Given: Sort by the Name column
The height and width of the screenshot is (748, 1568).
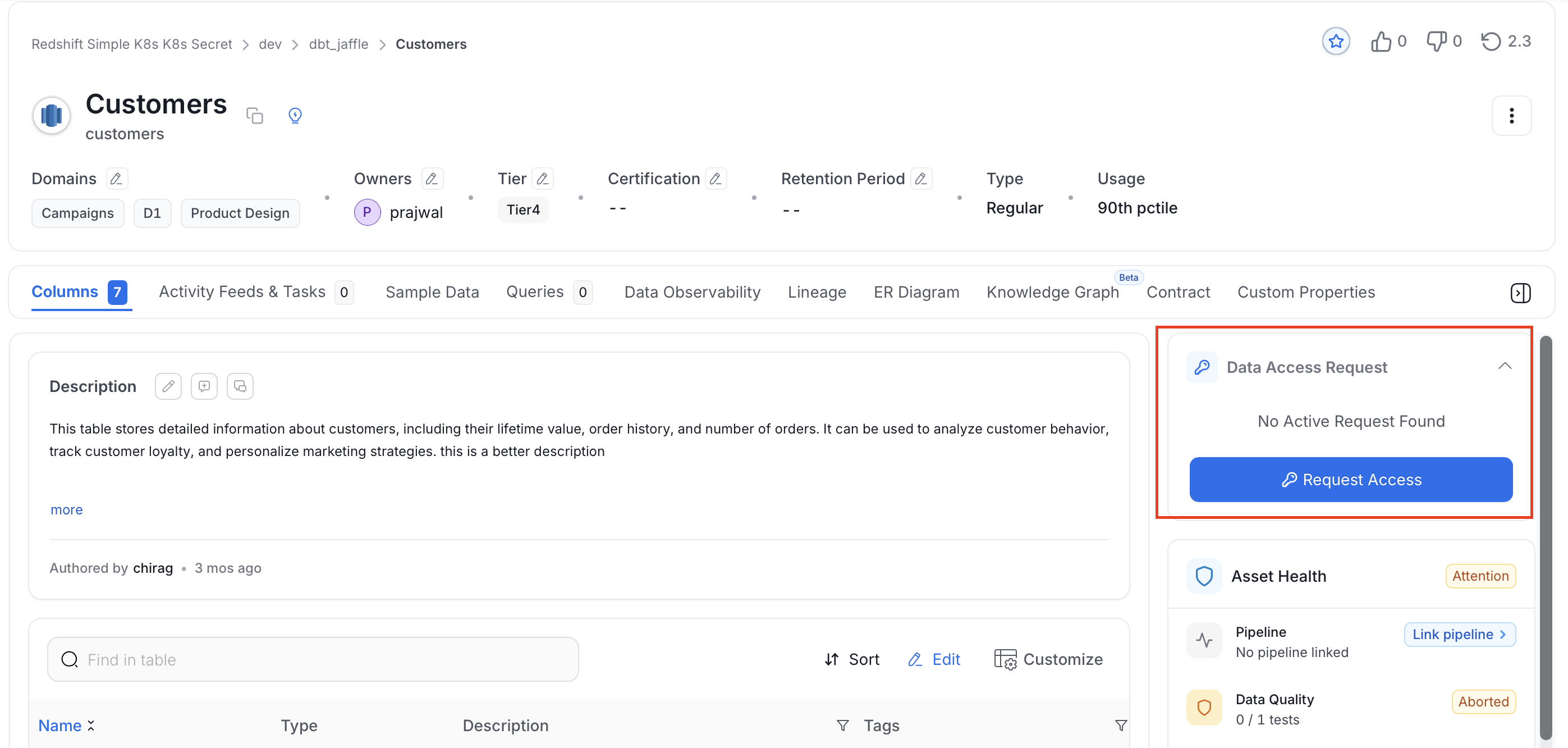Looking at the screenshot, I should [x=66, y=726].
